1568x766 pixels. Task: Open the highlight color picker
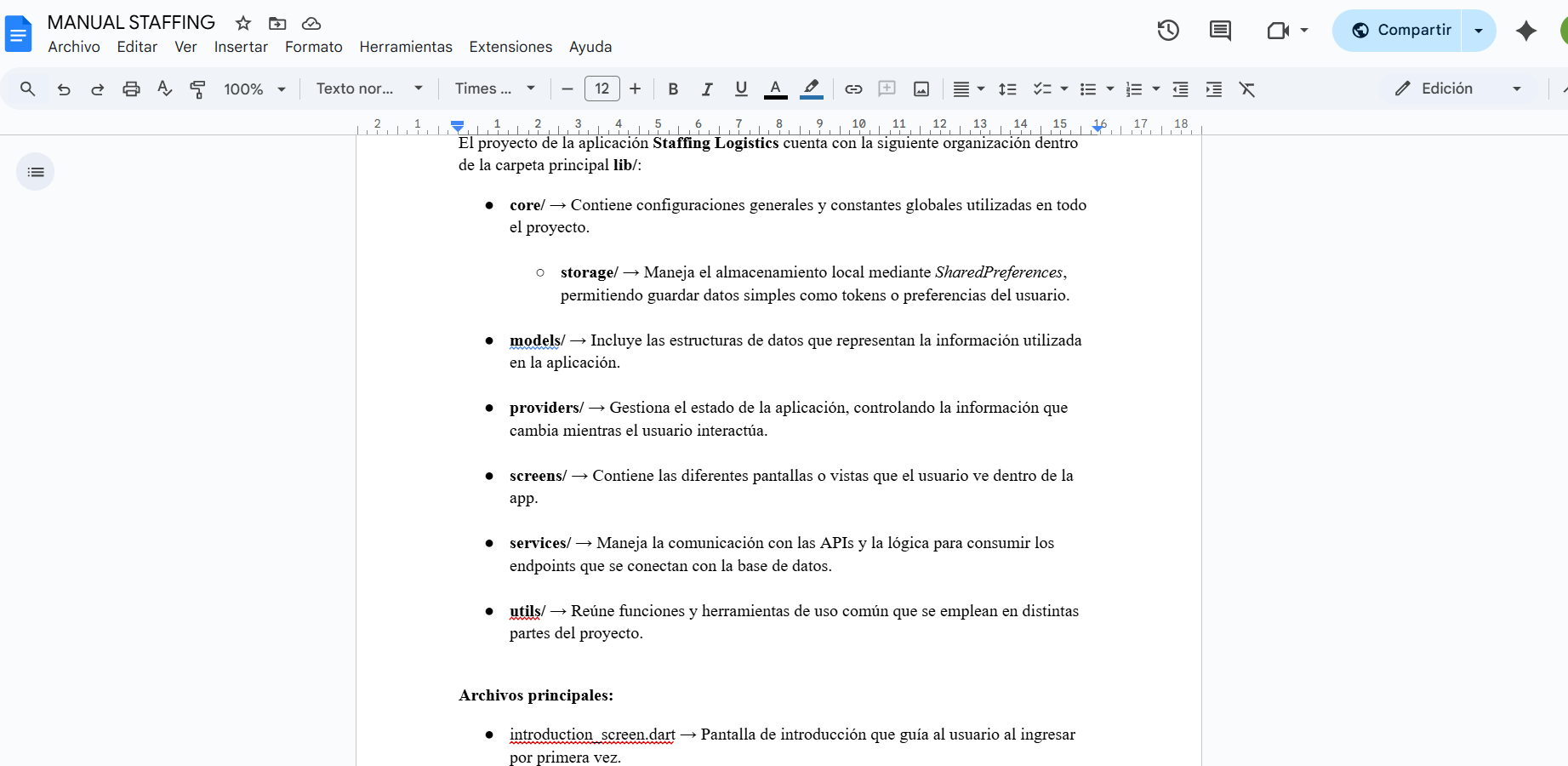[812, 89]
